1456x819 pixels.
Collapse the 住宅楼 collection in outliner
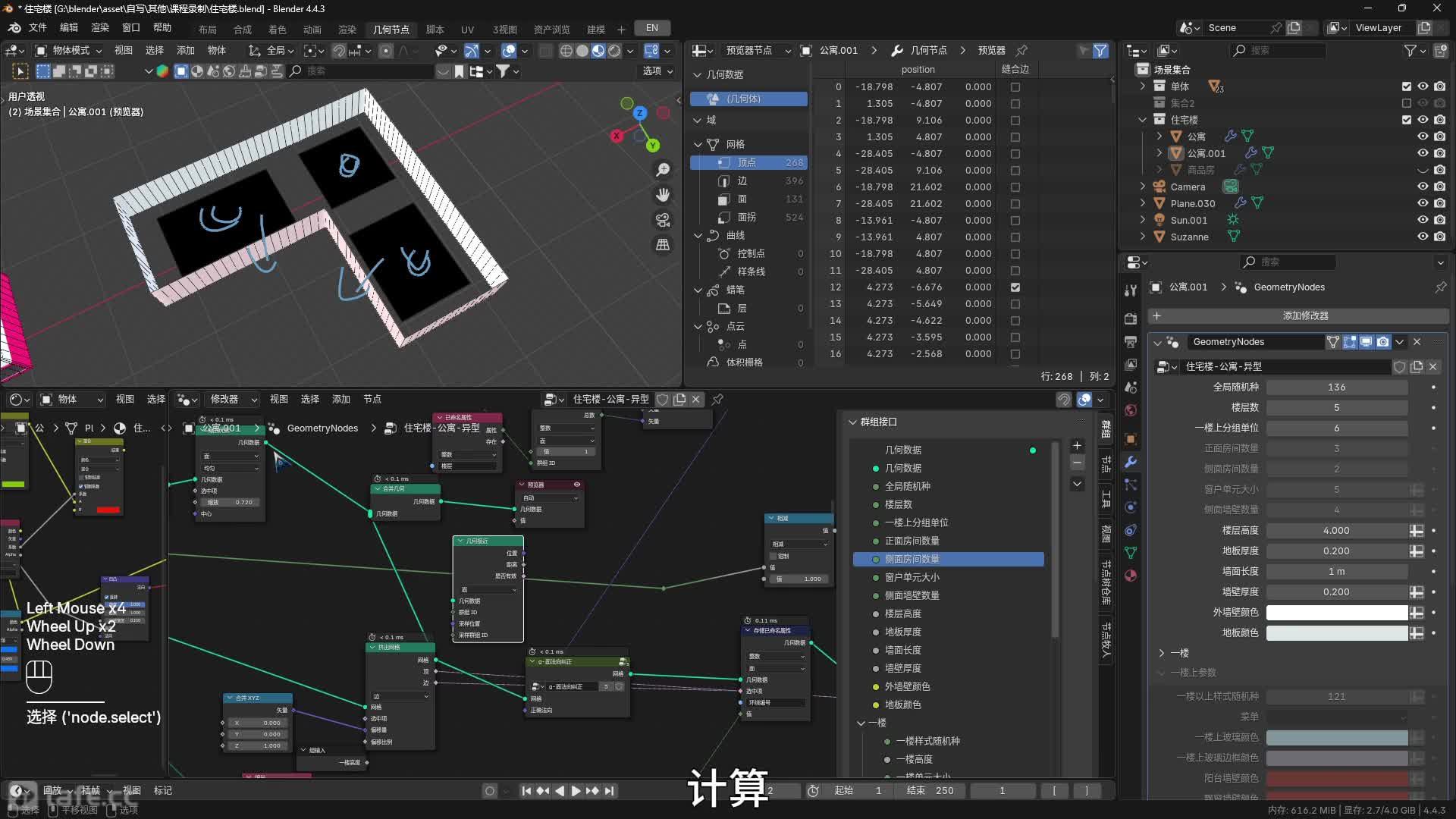click(1143, 120)
